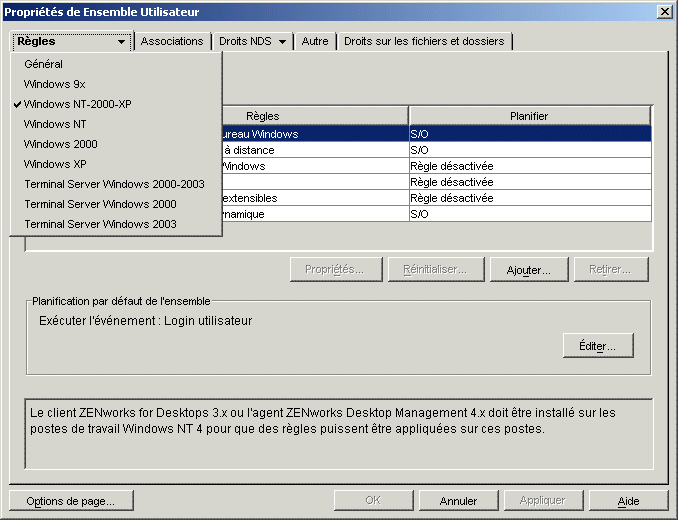Close the Propriétés de Ensemble Utilisateur window
Viewport: 678px width, 520px height.
tap(663, 11)
